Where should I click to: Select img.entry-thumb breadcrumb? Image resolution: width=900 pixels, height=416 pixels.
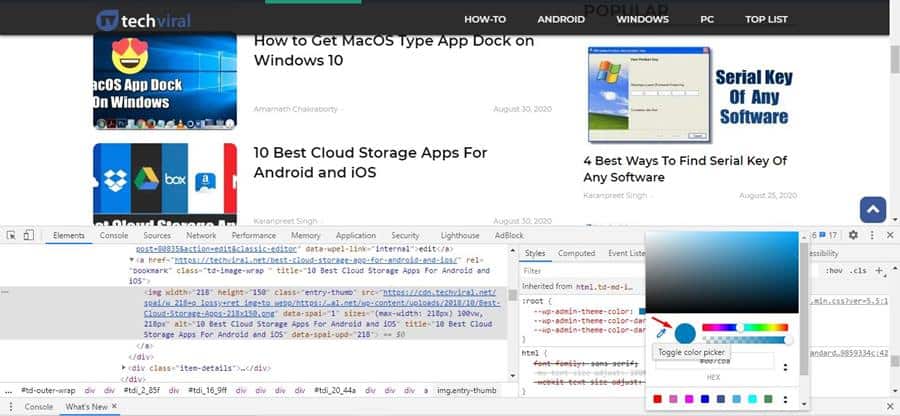point(467,390)
